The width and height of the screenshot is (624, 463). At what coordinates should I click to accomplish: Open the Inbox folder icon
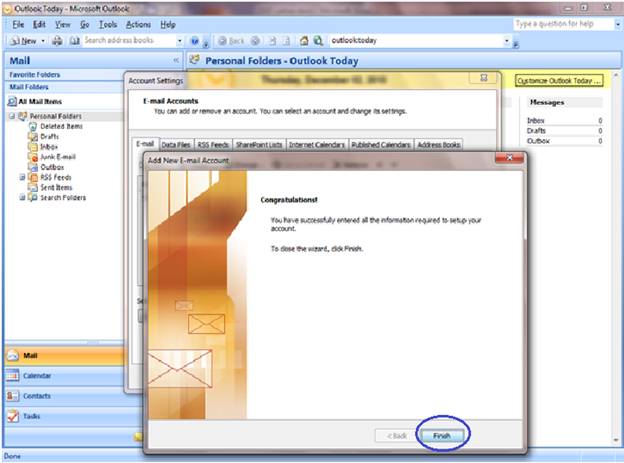[33, 147]
